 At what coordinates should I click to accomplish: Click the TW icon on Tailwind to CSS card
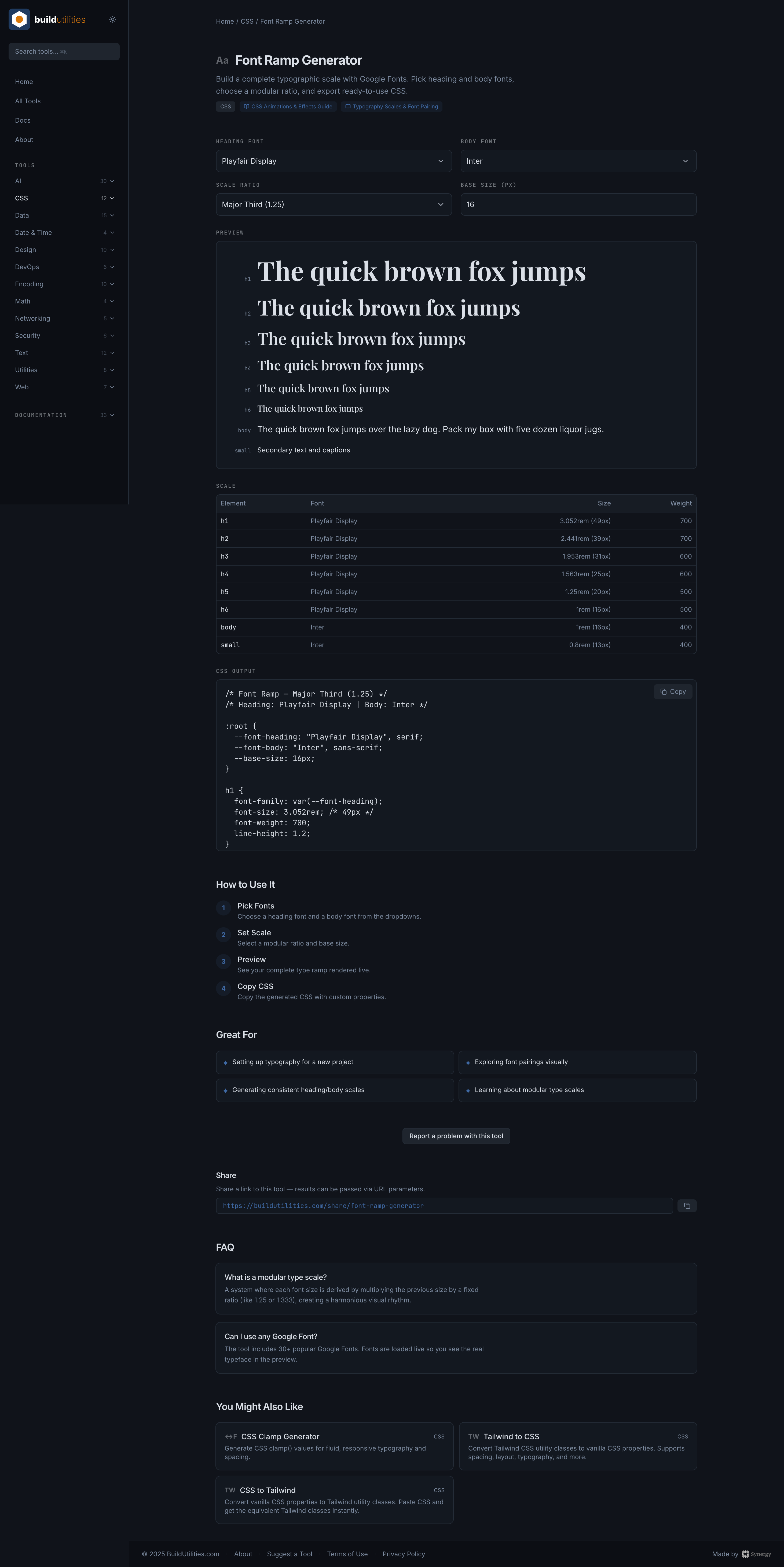(x=474, y=1436)
